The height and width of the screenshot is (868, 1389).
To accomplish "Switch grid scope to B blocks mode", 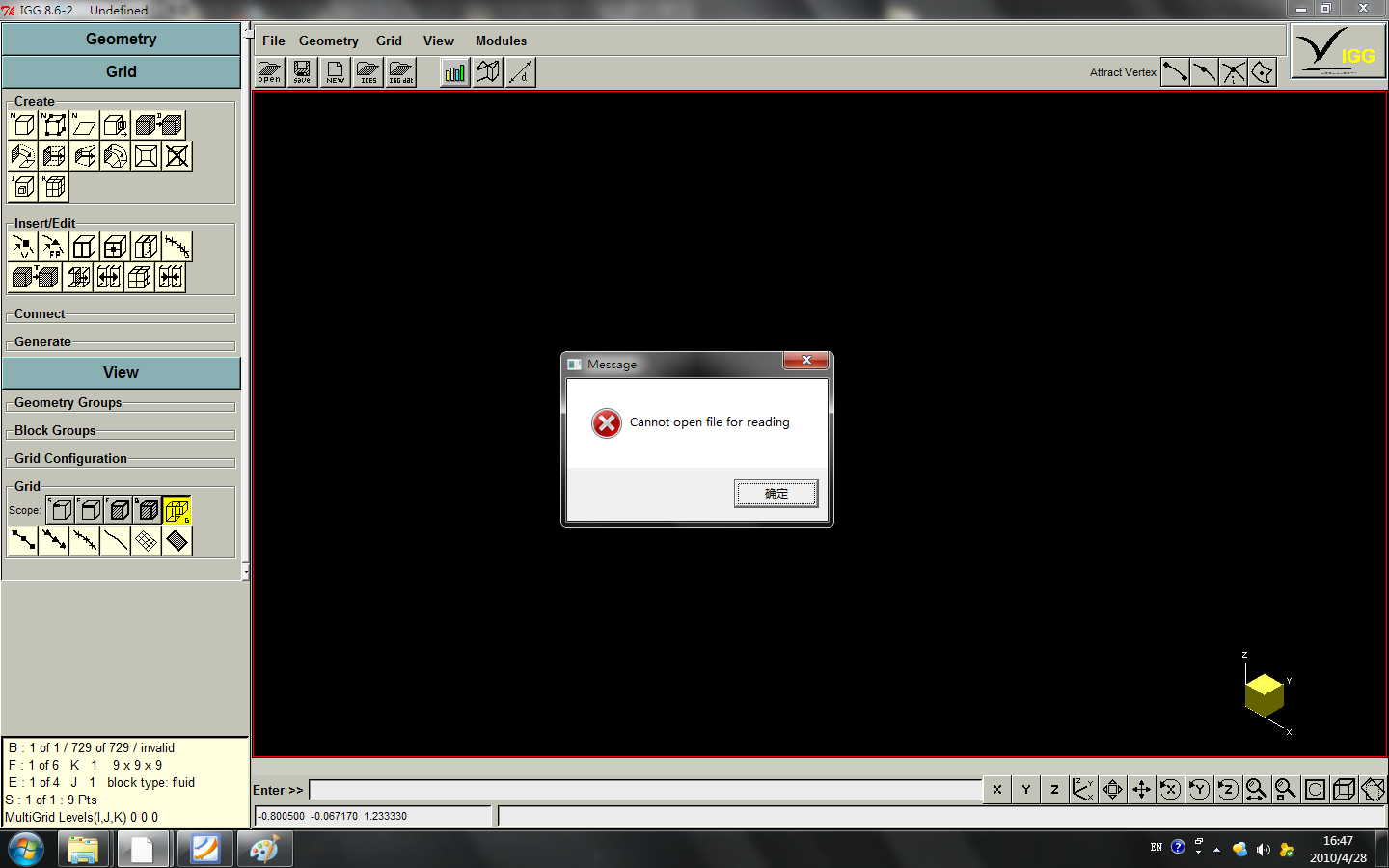I will click(x=148, y=509).
